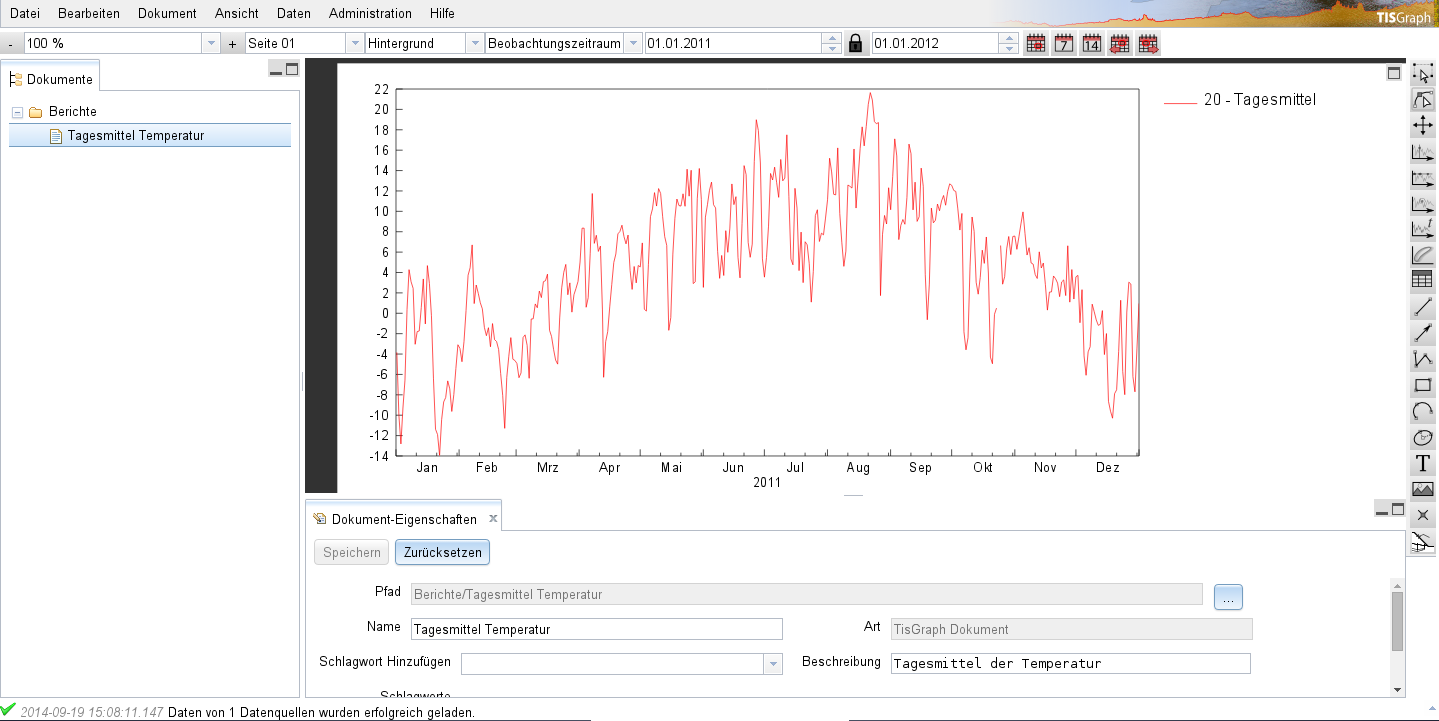The width and height of the screenshot is (1439, 721).
Task: Select the arrow selection tool
Action: pyautogui.click(x=1422, y=73)
